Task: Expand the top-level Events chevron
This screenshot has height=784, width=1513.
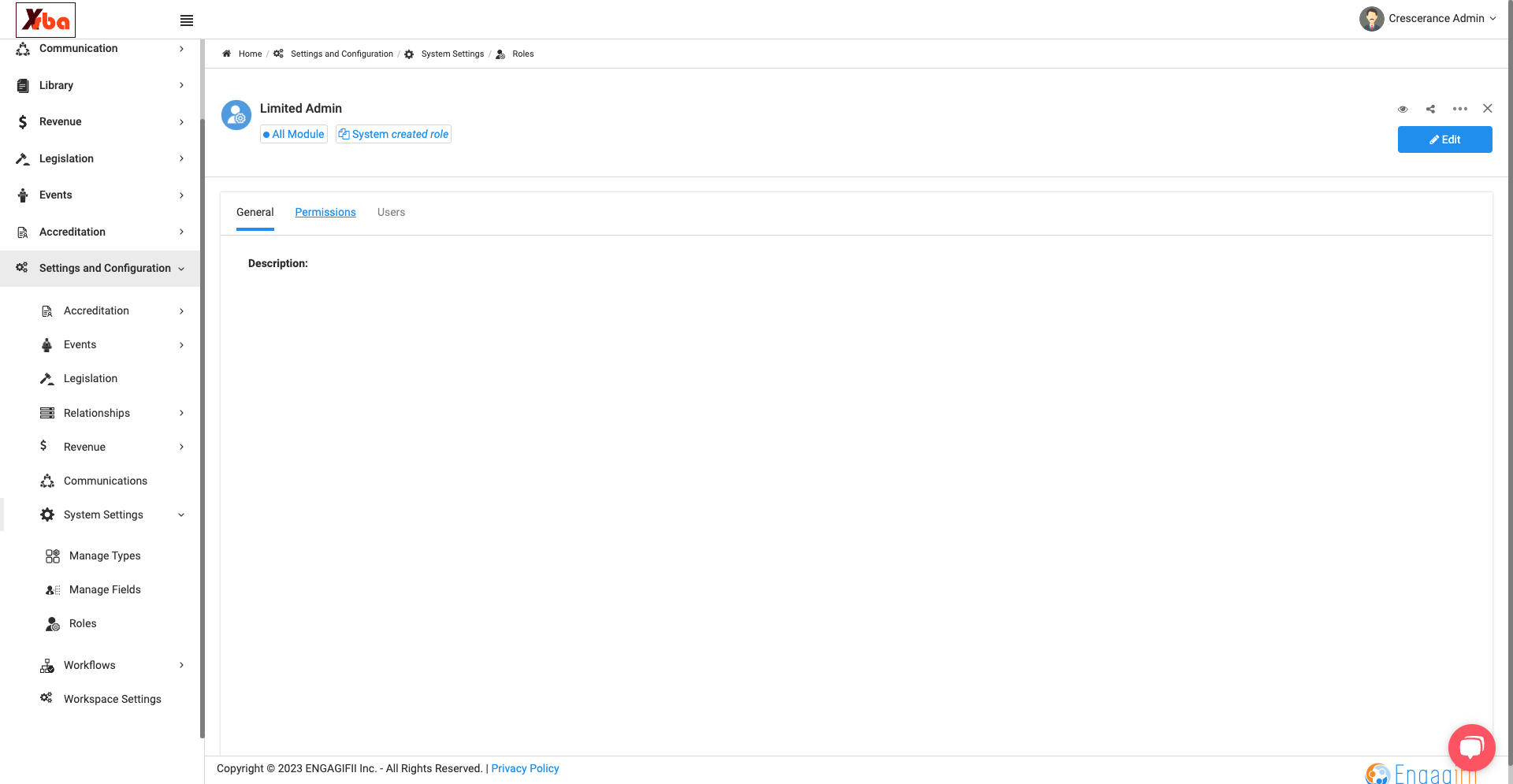Action: [181, 195]
